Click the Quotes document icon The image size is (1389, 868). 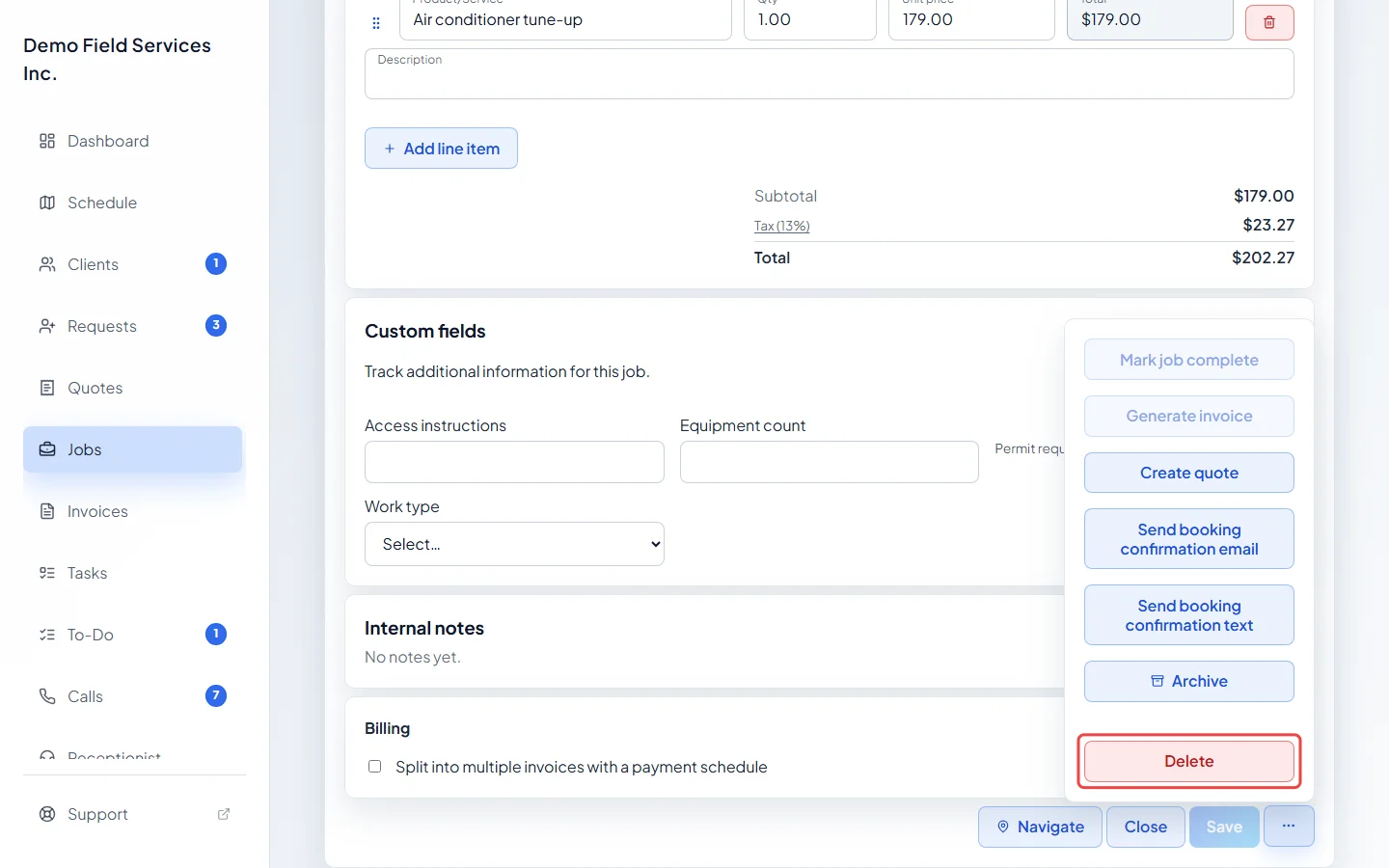(47, 388)
